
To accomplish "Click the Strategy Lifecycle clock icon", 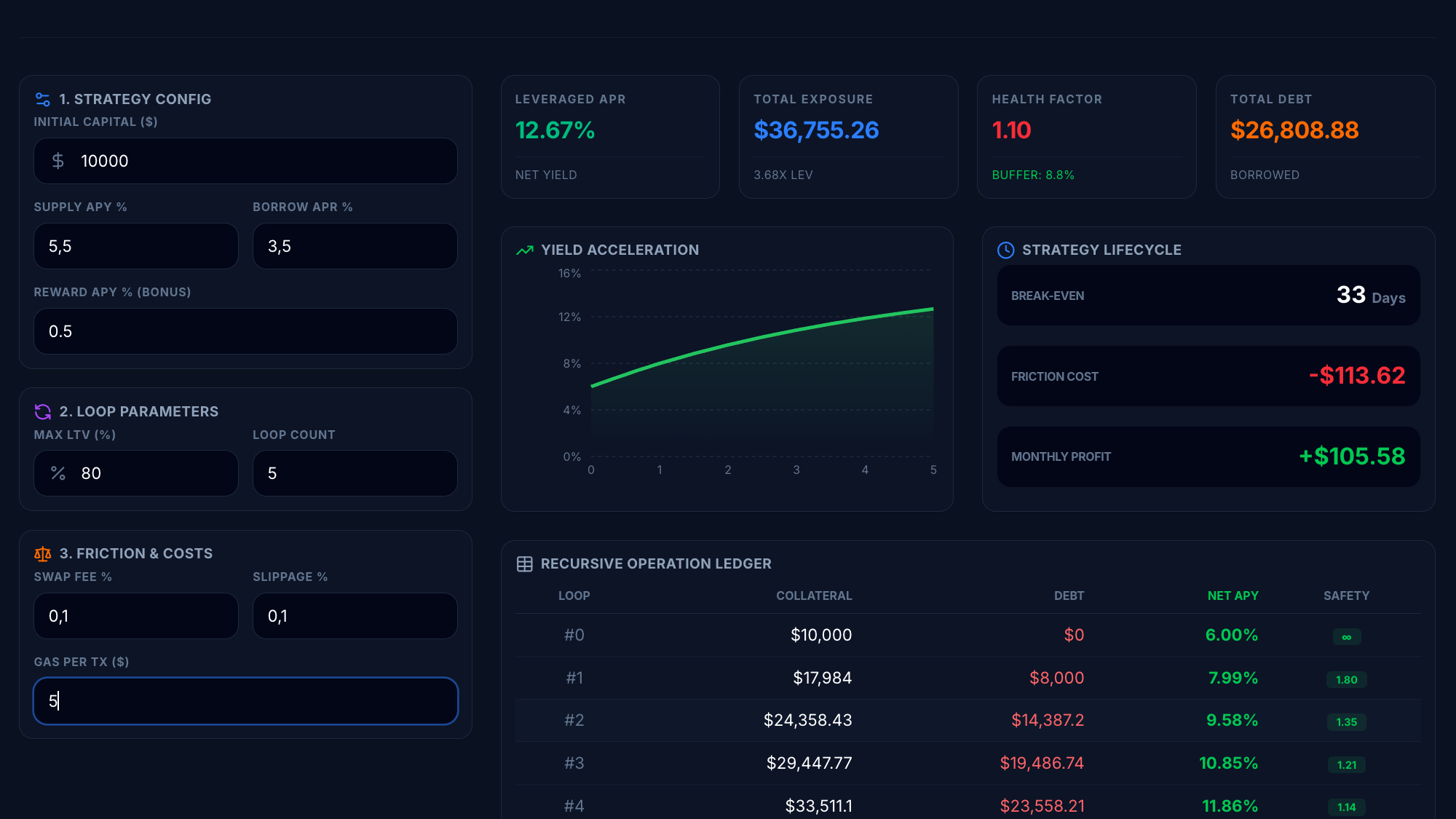I will click(1005, 250).
